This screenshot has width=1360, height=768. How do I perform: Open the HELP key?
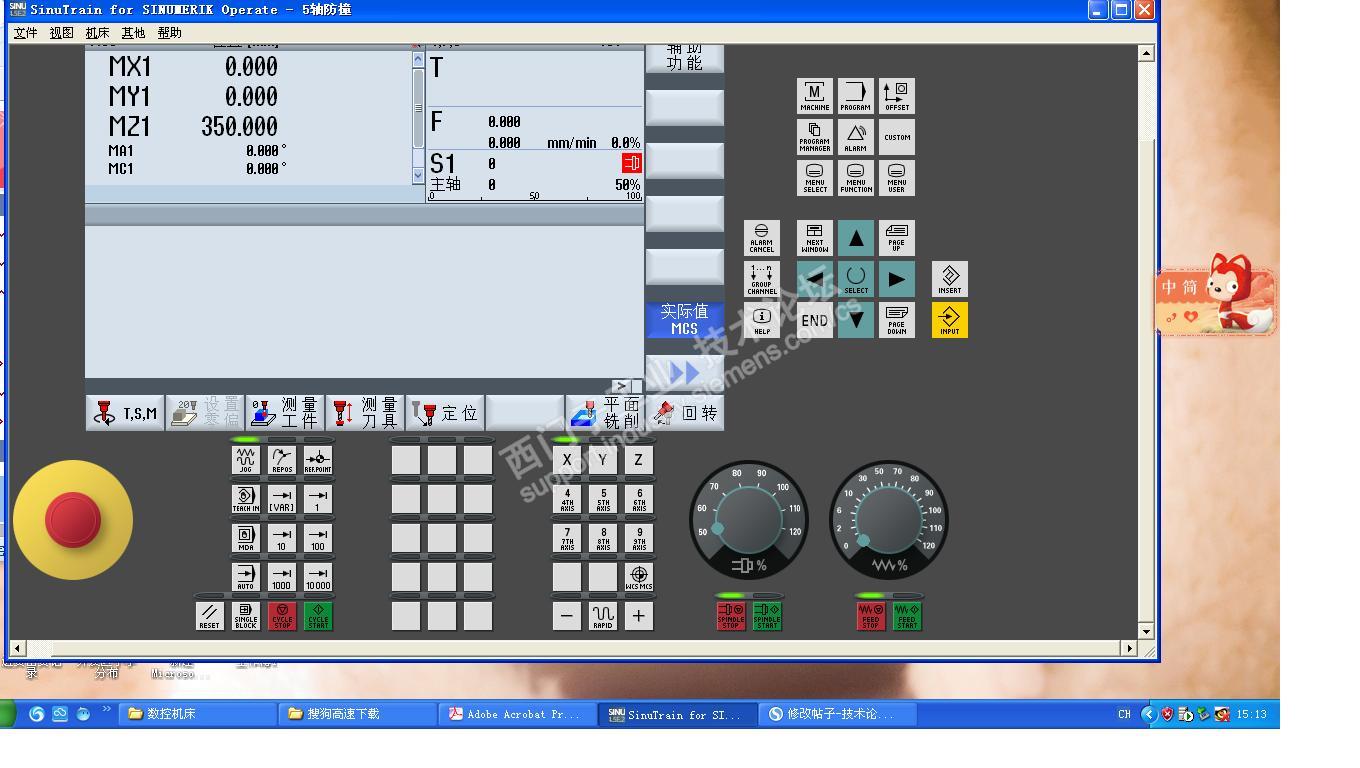tap(762, 320)
